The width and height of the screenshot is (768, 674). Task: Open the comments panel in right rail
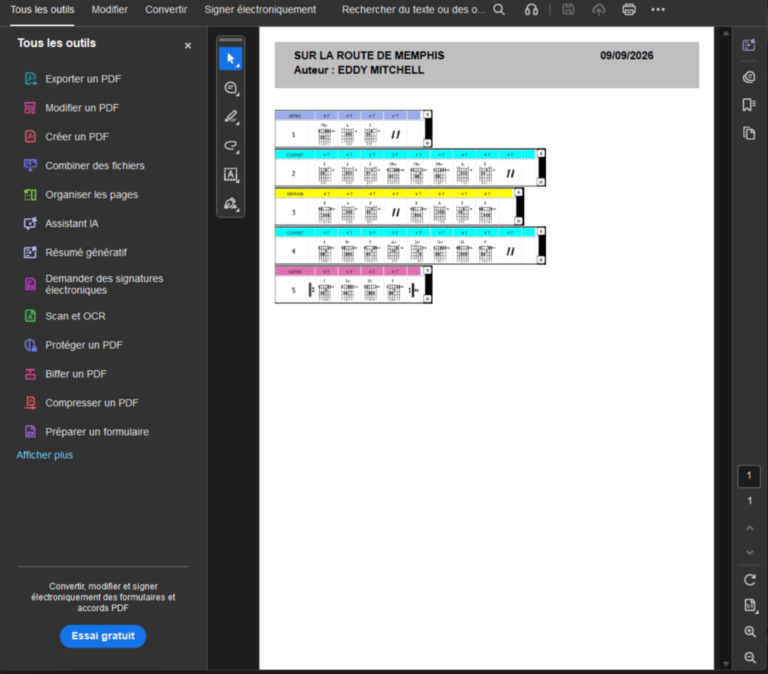coord(749,77)
